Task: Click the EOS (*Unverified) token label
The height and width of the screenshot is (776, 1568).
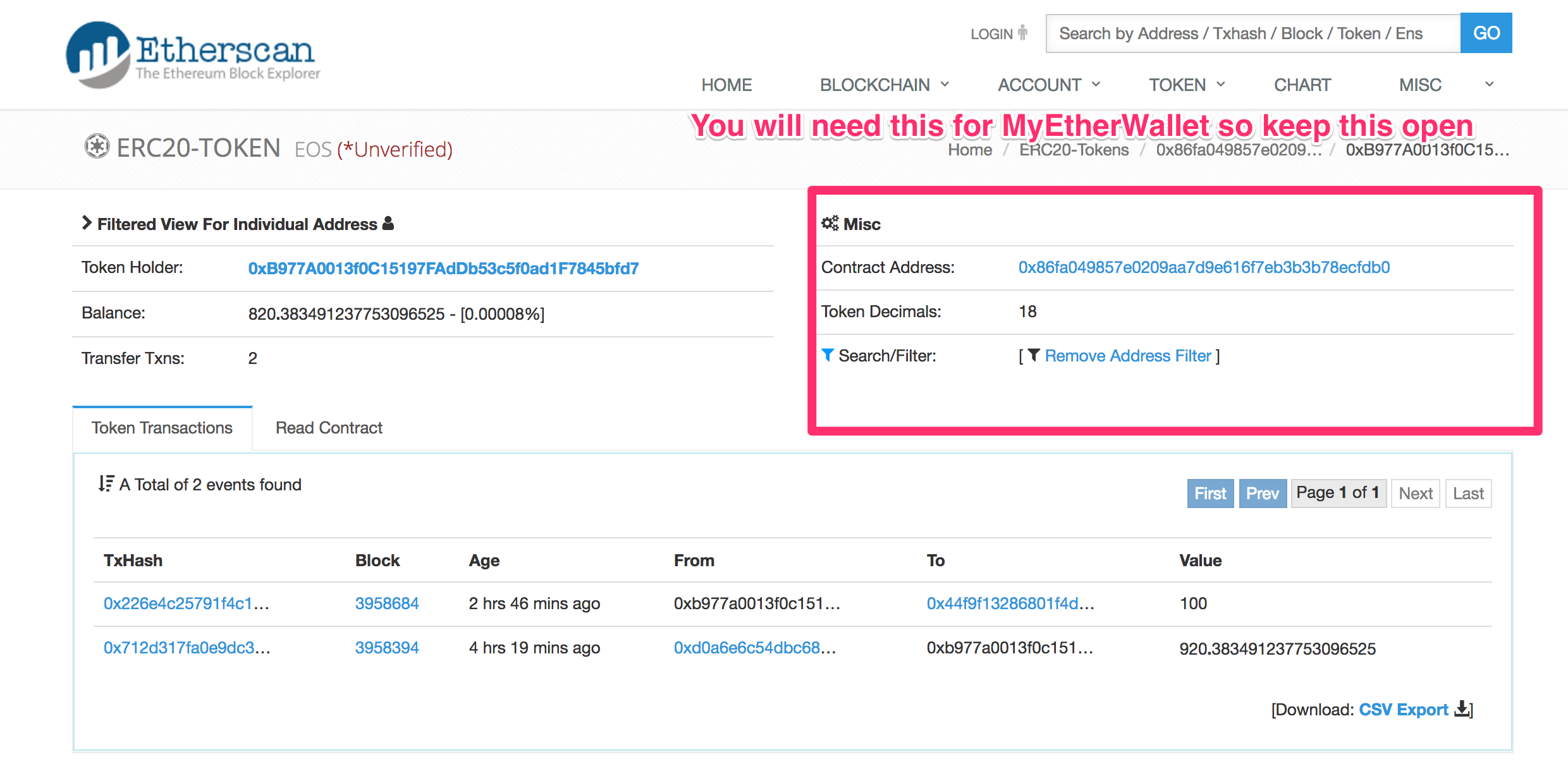Action: (x=374, y=149)
